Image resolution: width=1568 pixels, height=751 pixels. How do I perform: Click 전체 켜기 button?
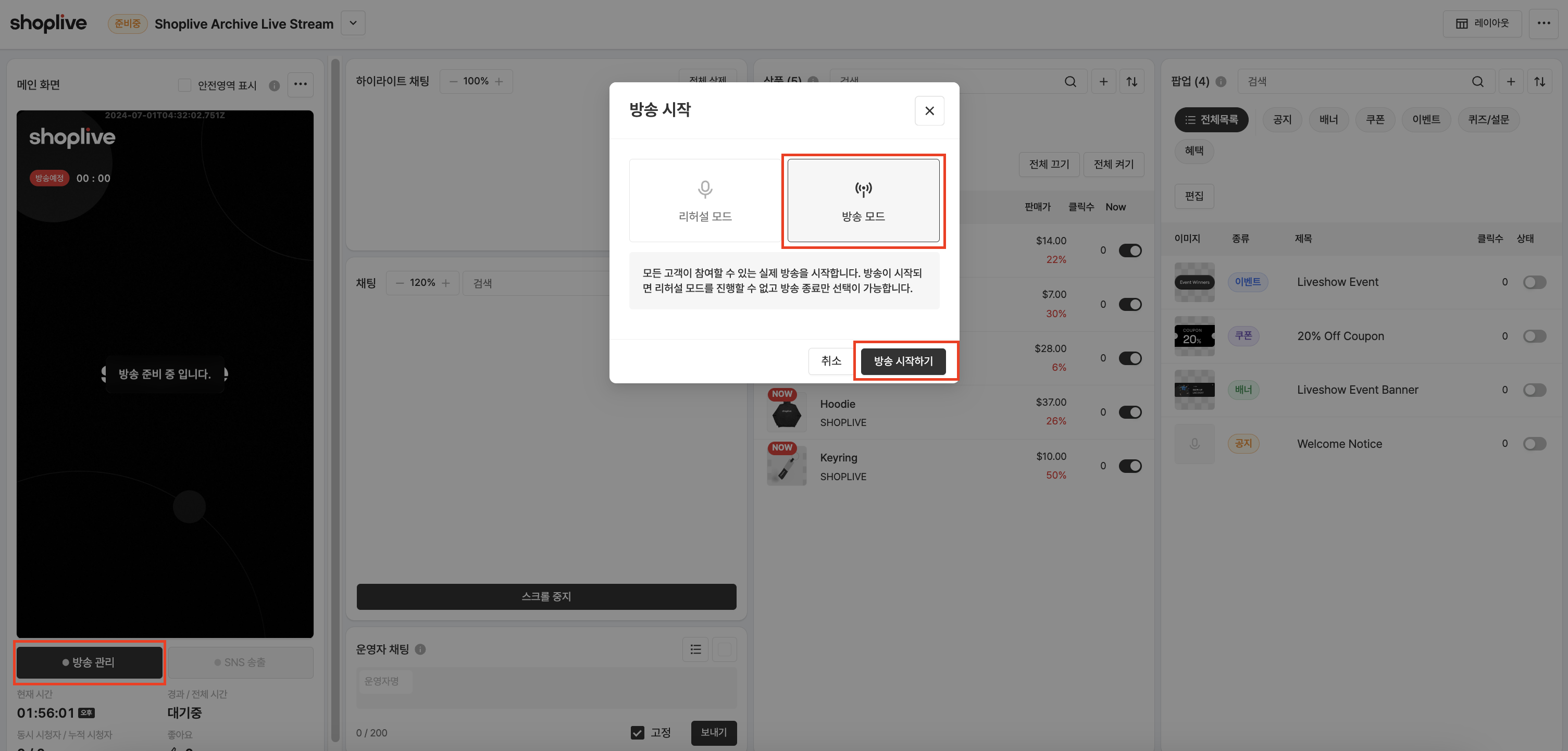pyautogui.click(x=1113, y=165)
